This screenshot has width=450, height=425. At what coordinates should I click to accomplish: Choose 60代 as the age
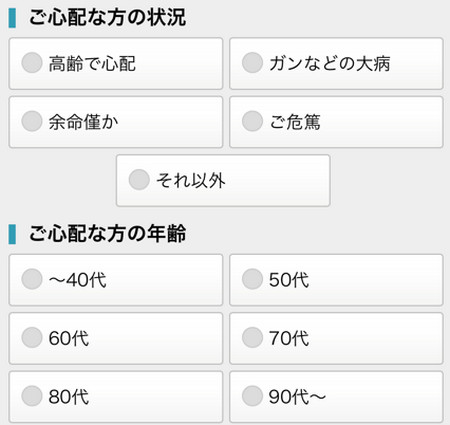click(116, 338)
